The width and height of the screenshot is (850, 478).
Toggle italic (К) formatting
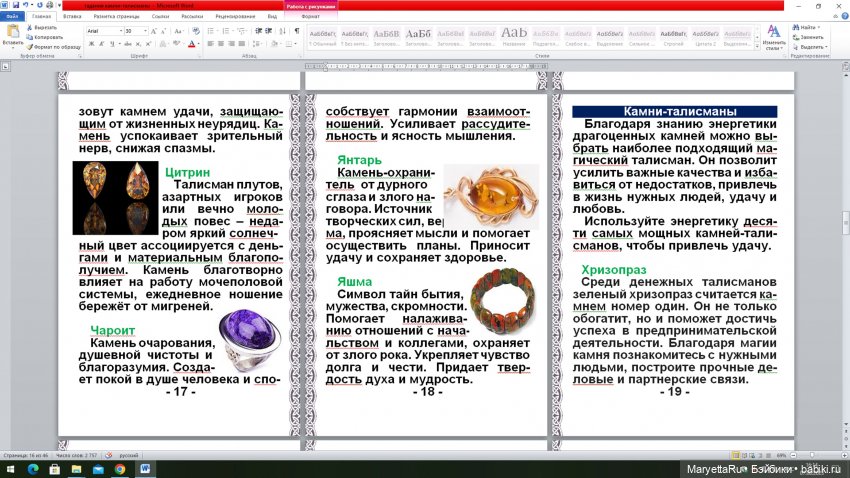pos(99,44)
